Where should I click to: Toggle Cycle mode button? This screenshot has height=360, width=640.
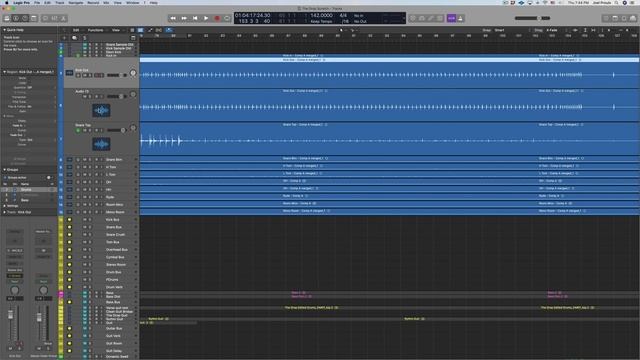click(x=227, y=18)
